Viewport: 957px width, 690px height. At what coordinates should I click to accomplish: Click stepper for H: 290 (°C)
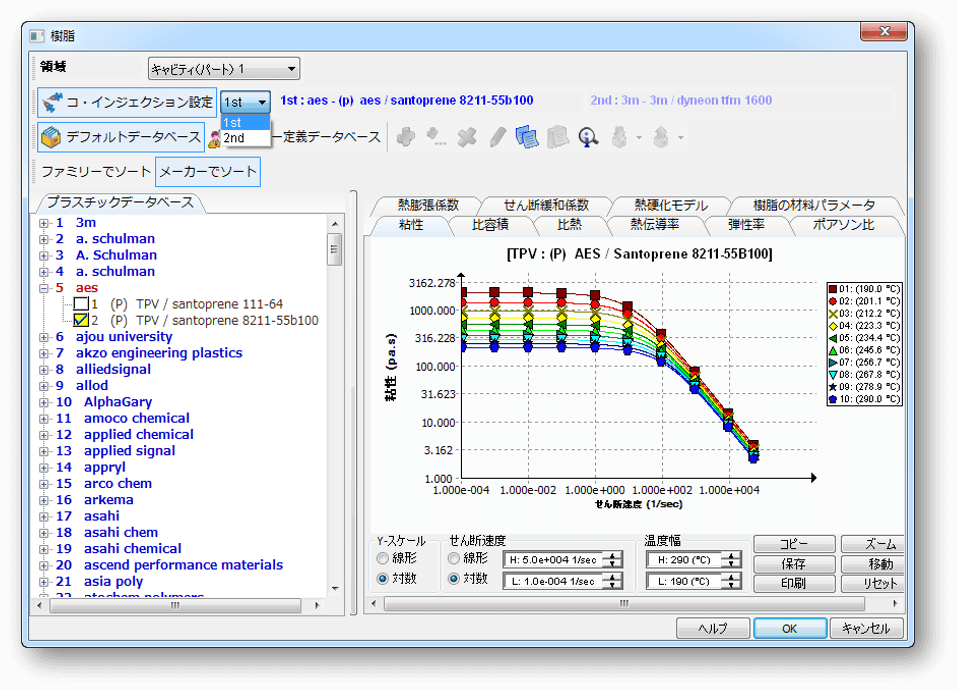[x=731, y=559]
